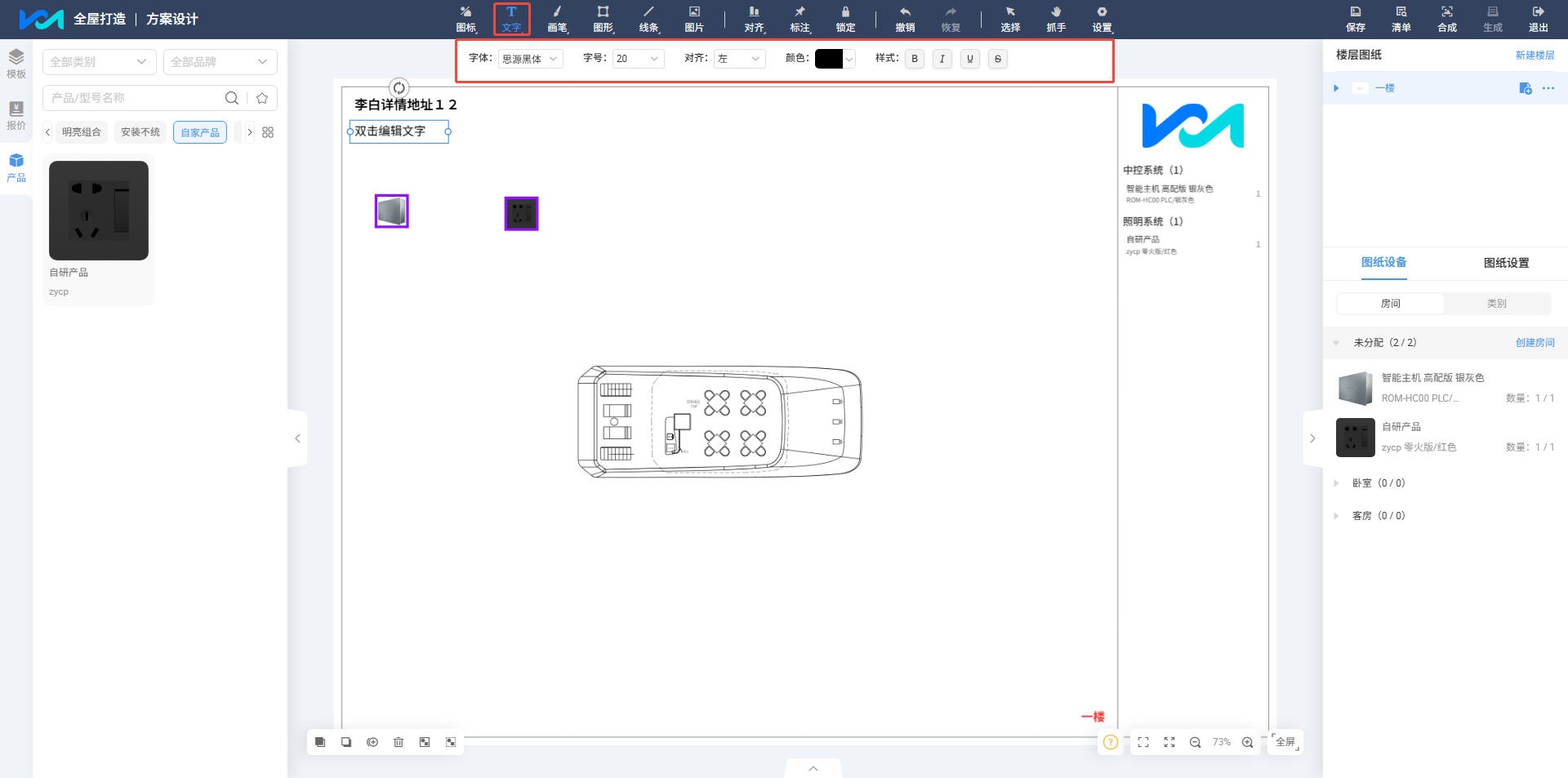Toggle bold text style
Image resolution: width=1568 pixels, height=778 pixels.
pyautogui.click(x=915, y=59)
